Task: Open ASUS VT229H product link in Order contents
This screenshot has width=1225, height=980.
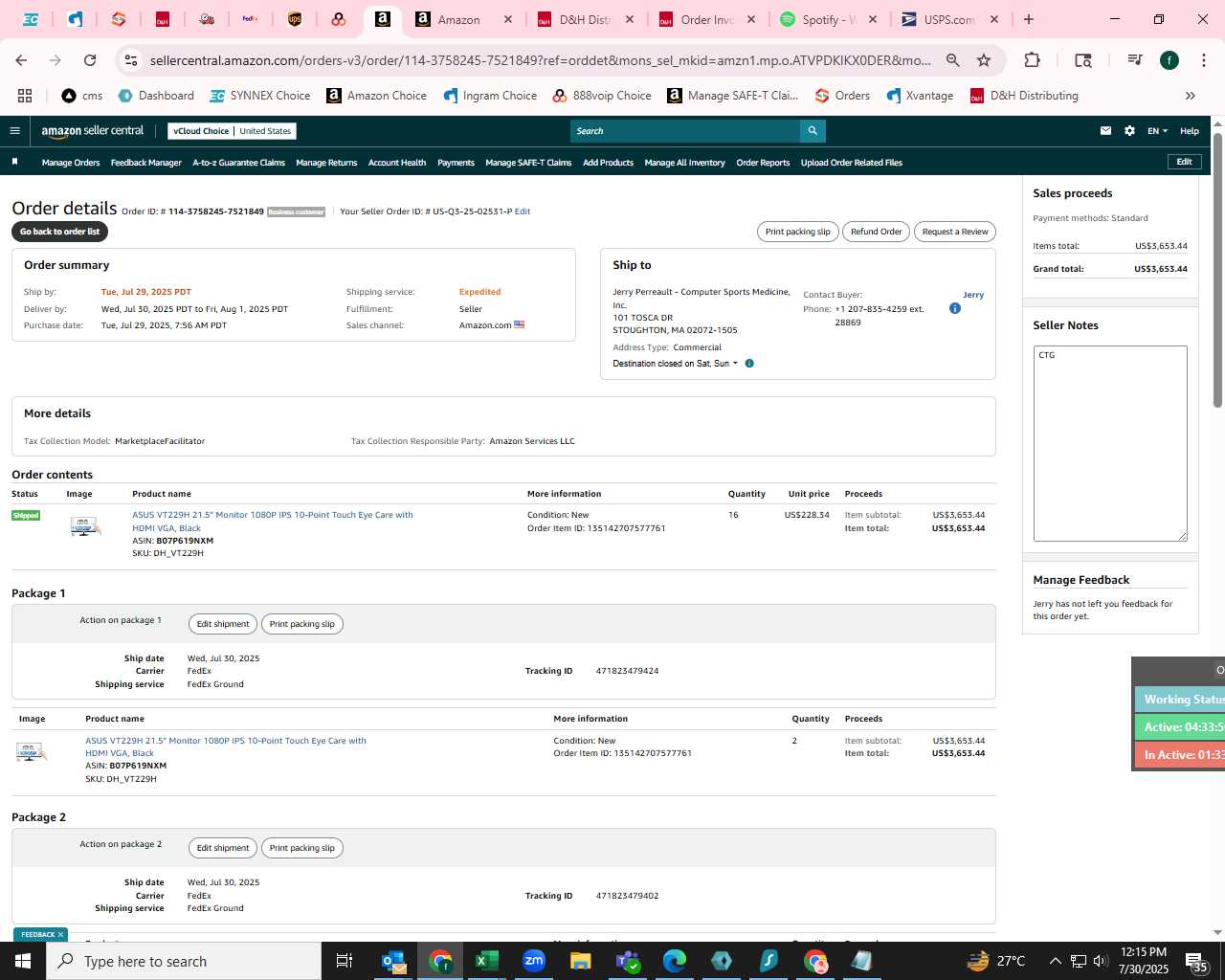Action: pos(273,522)
